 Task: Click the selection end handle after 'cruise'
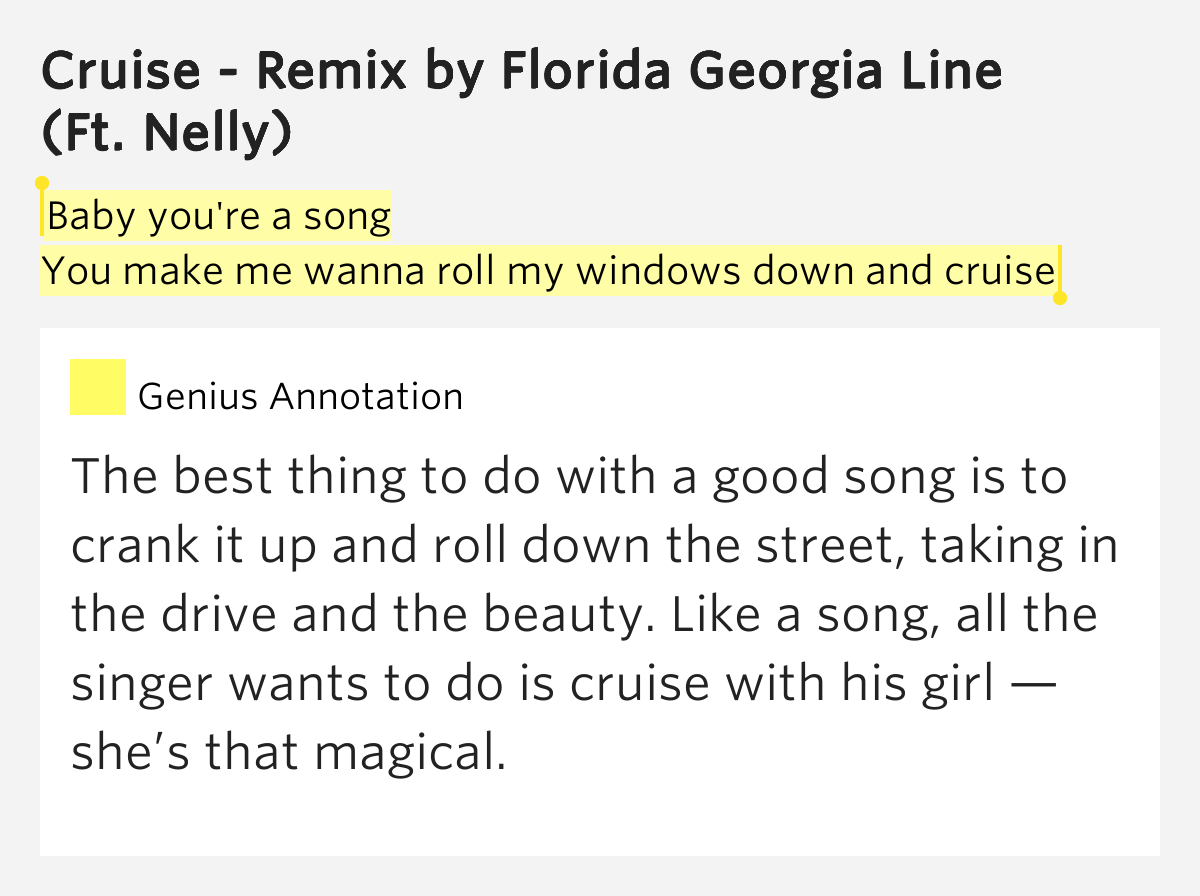(x=1060, y=297)
